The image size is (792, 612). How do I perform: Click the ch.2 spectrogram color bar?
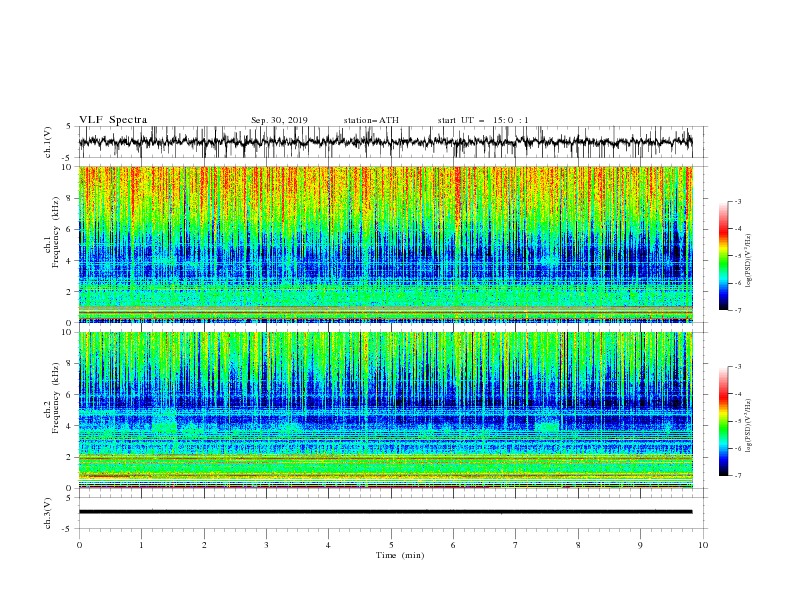coord(723,421)
